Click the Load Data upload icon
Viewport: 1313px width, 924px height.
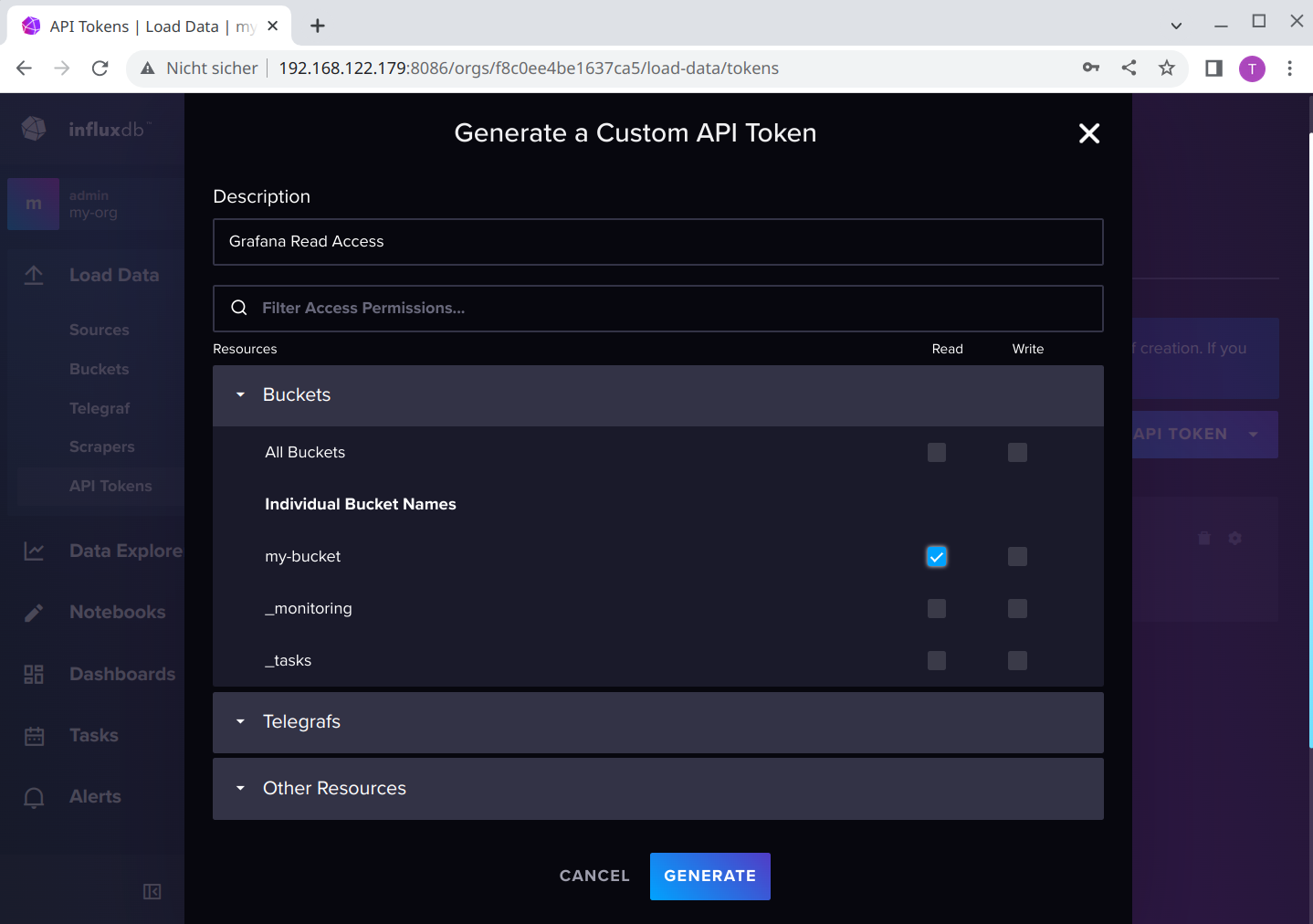[x=34, y=275]
